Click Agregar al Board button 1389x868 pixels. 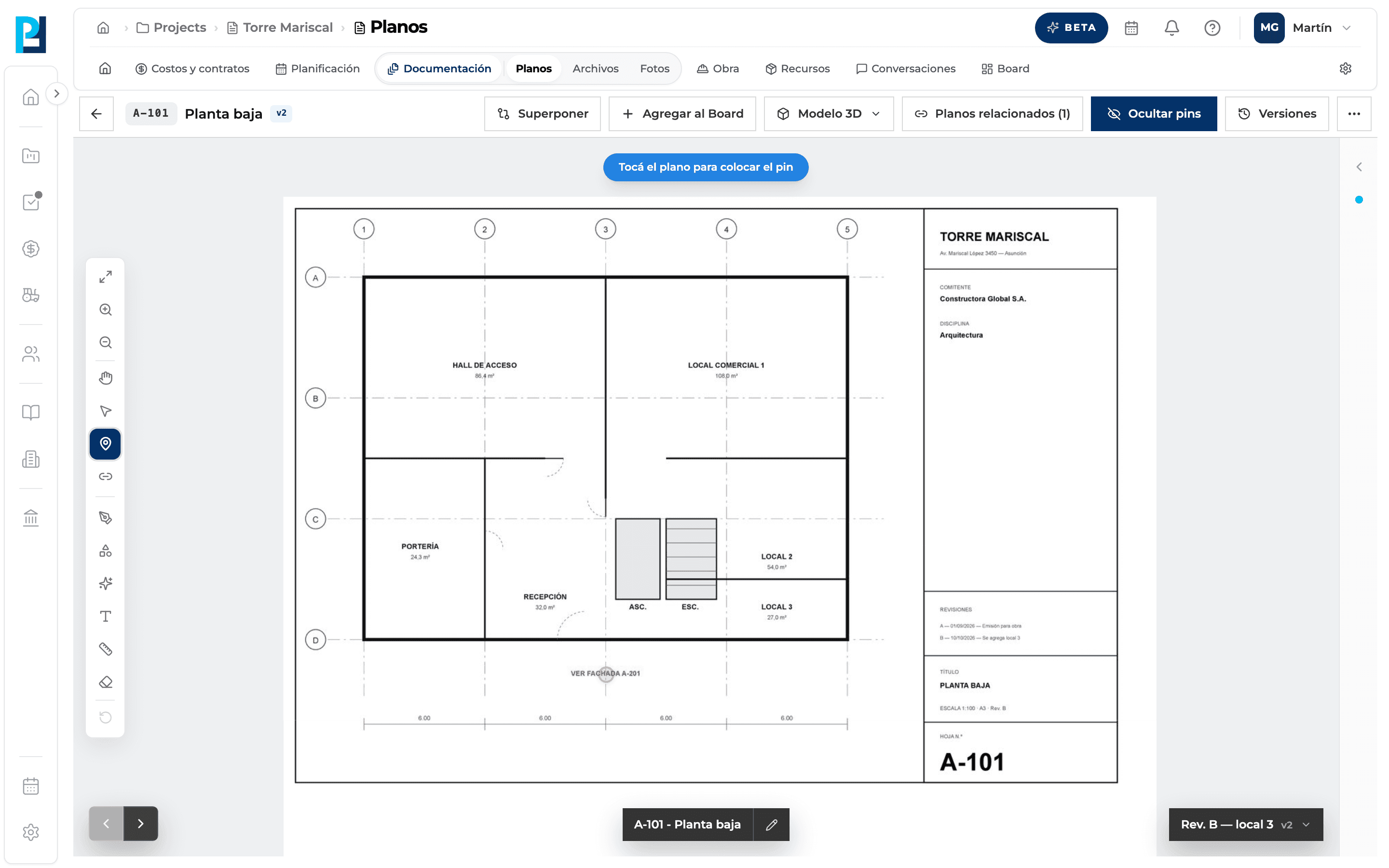pyautogui.click(x=682, y=114)
